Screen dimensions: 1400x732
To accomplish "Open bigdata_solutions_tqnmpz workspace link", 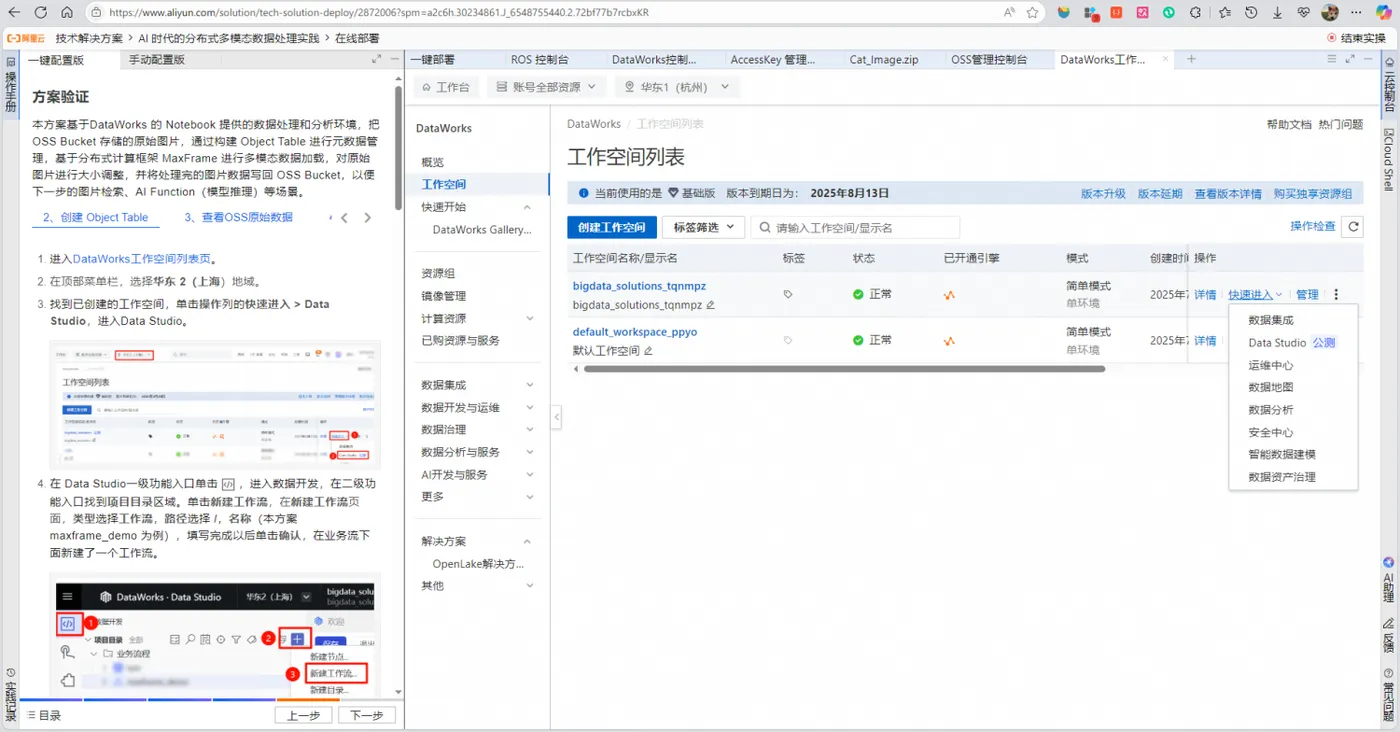I will click(639, 286).
